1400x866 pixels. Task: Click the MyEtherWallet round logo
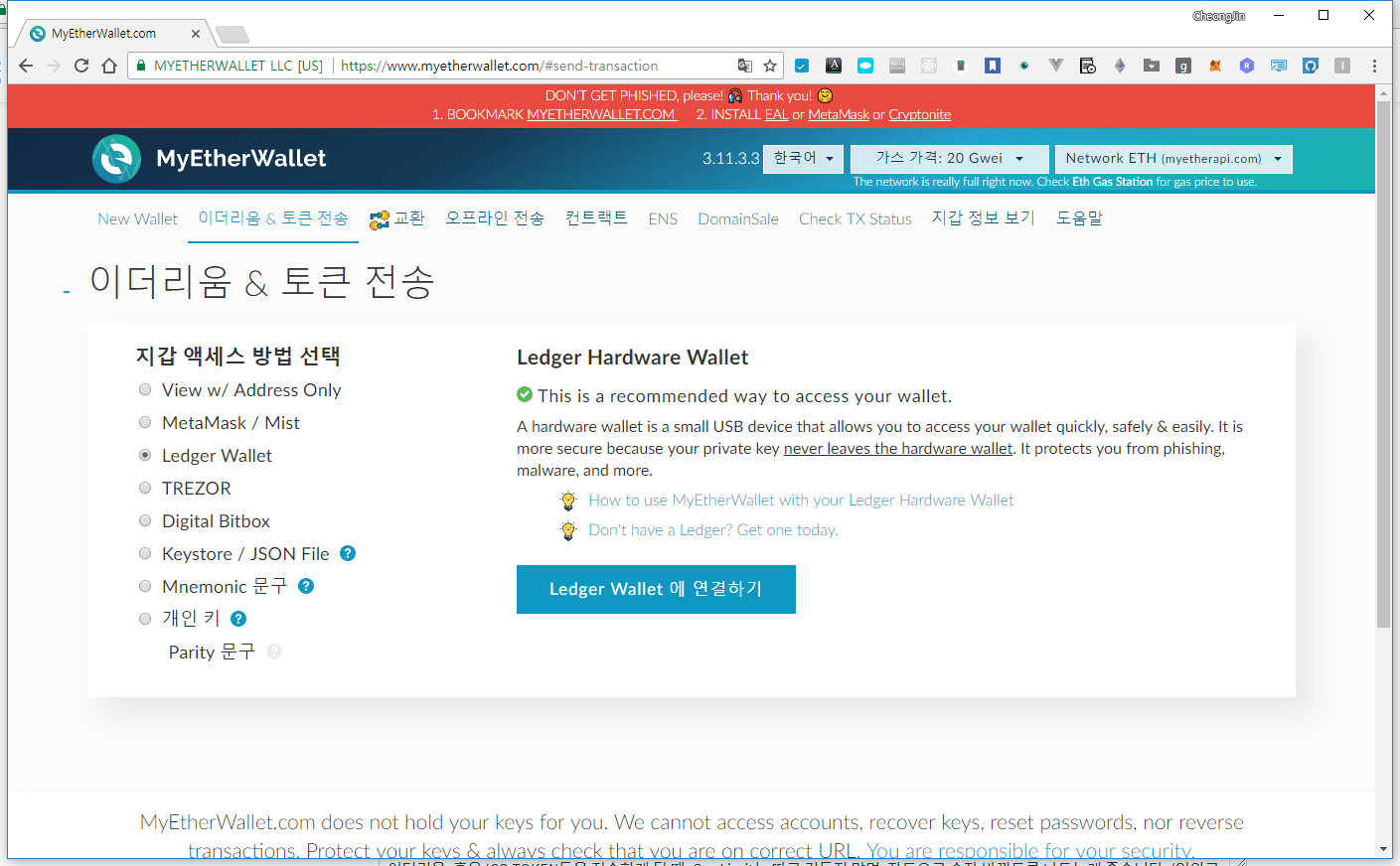[117, 159]
